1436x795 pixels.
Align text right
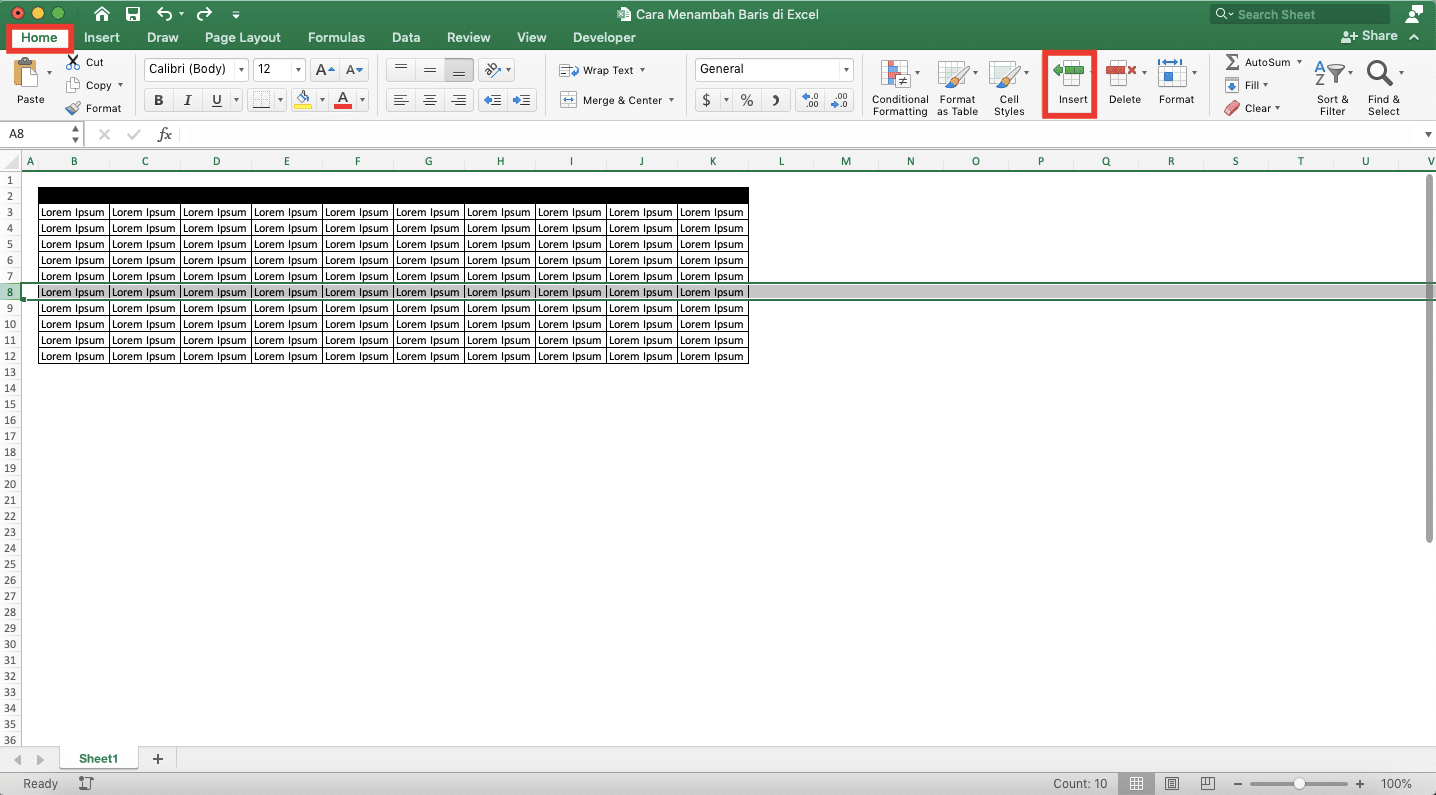click(x=459, y=100)
